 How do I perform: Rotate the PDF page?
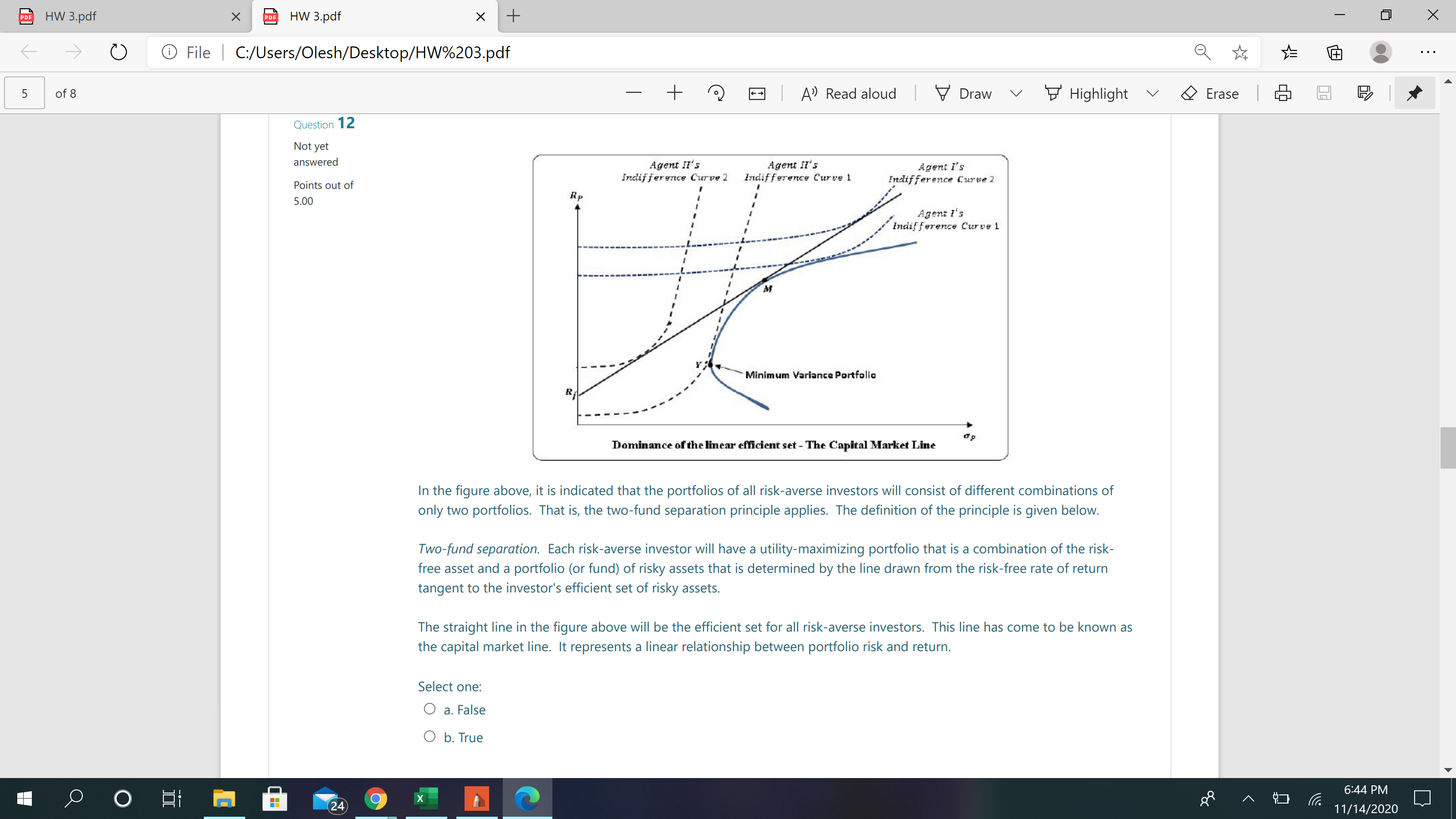(x=716, y=93)
